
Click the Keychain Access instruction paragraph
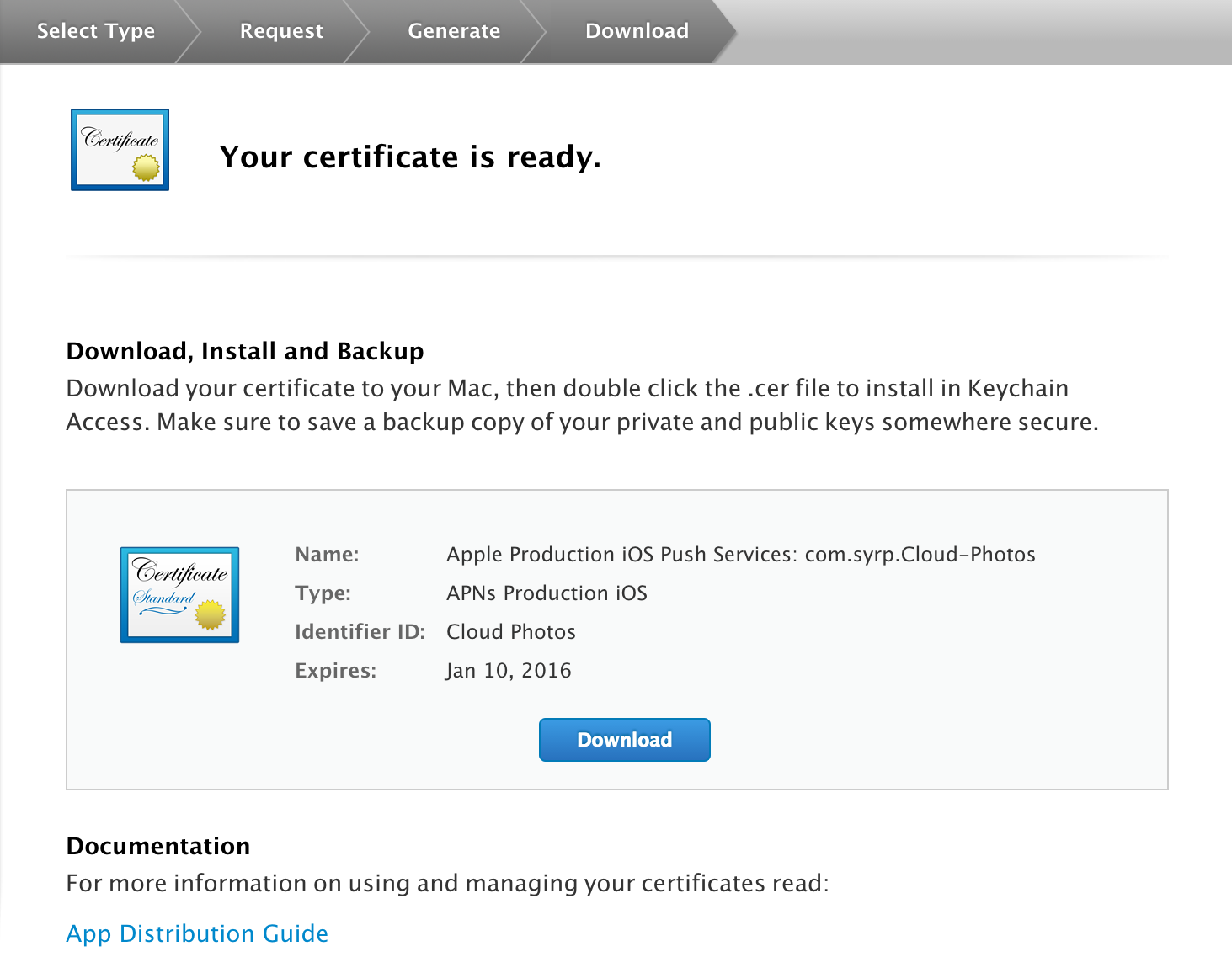[x=583, y=405]
